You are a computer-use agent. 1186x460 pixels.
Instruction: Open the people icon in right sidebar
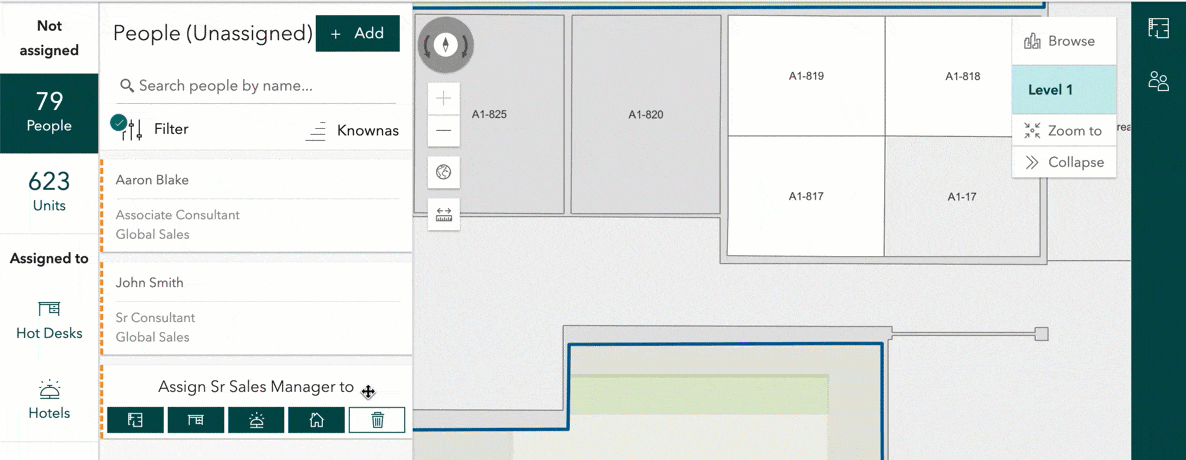click(1158, 81)
